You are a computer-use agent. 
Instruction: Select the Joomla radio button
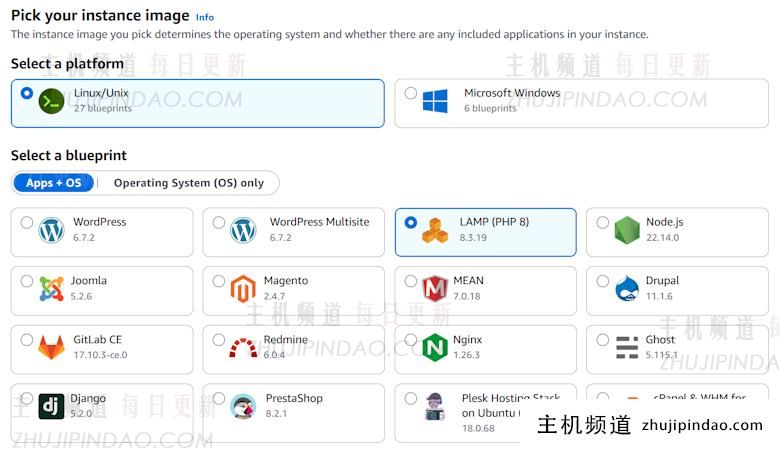pos(27,281)
